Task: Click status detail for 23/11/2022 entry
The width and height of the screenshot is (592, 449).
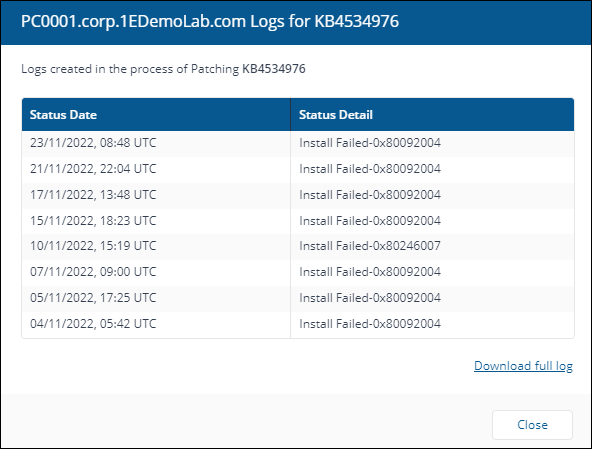Action: tap(370, 143)
